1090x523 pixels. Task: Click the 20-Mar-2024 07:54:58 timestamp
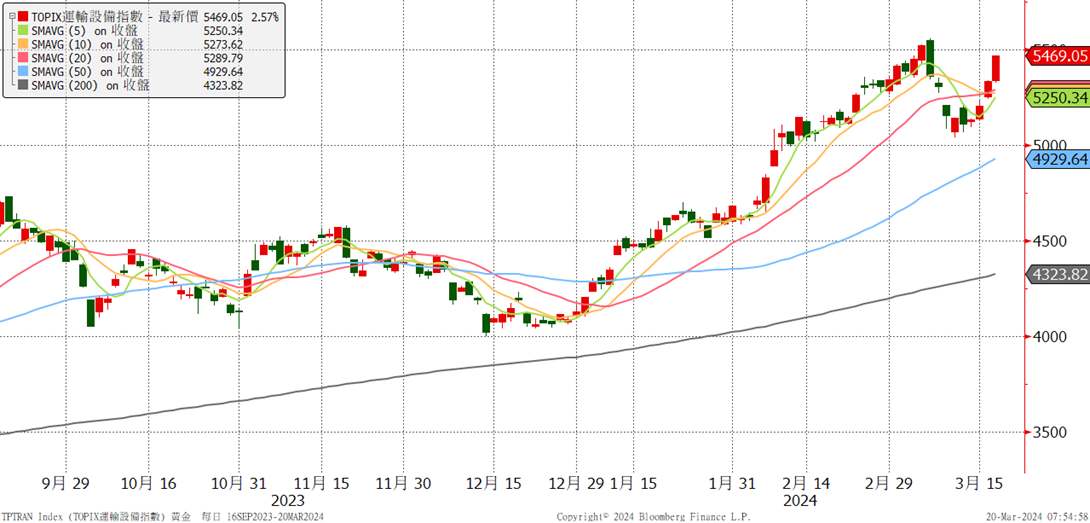(1038, 517)
